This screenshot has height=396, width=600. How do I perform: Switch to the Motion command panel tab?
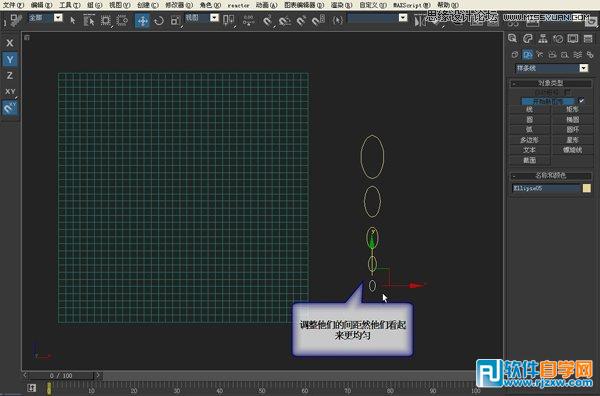(x=558, y=38)
